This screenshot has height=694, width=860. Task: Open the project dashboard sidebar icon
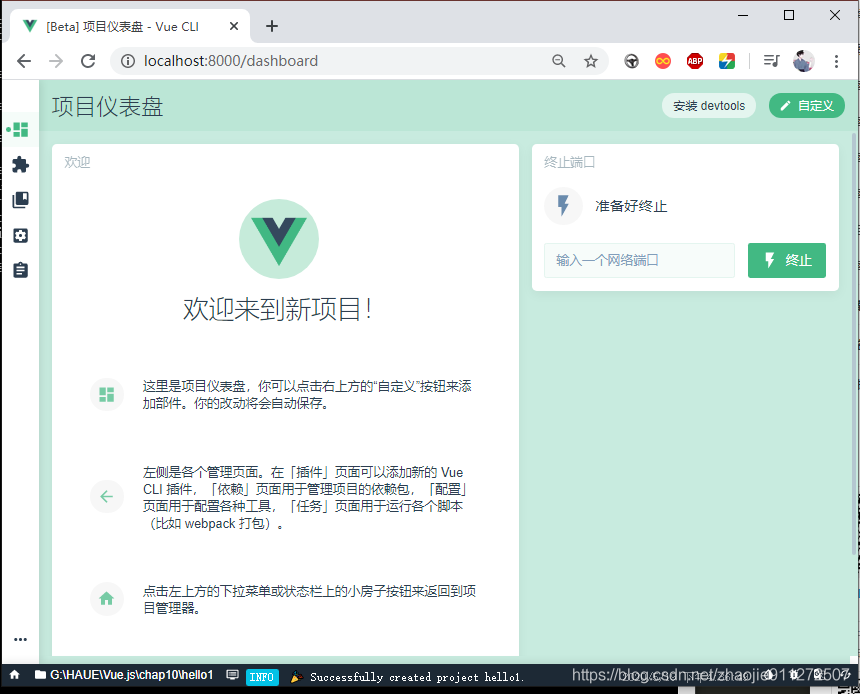click(20, 129)
